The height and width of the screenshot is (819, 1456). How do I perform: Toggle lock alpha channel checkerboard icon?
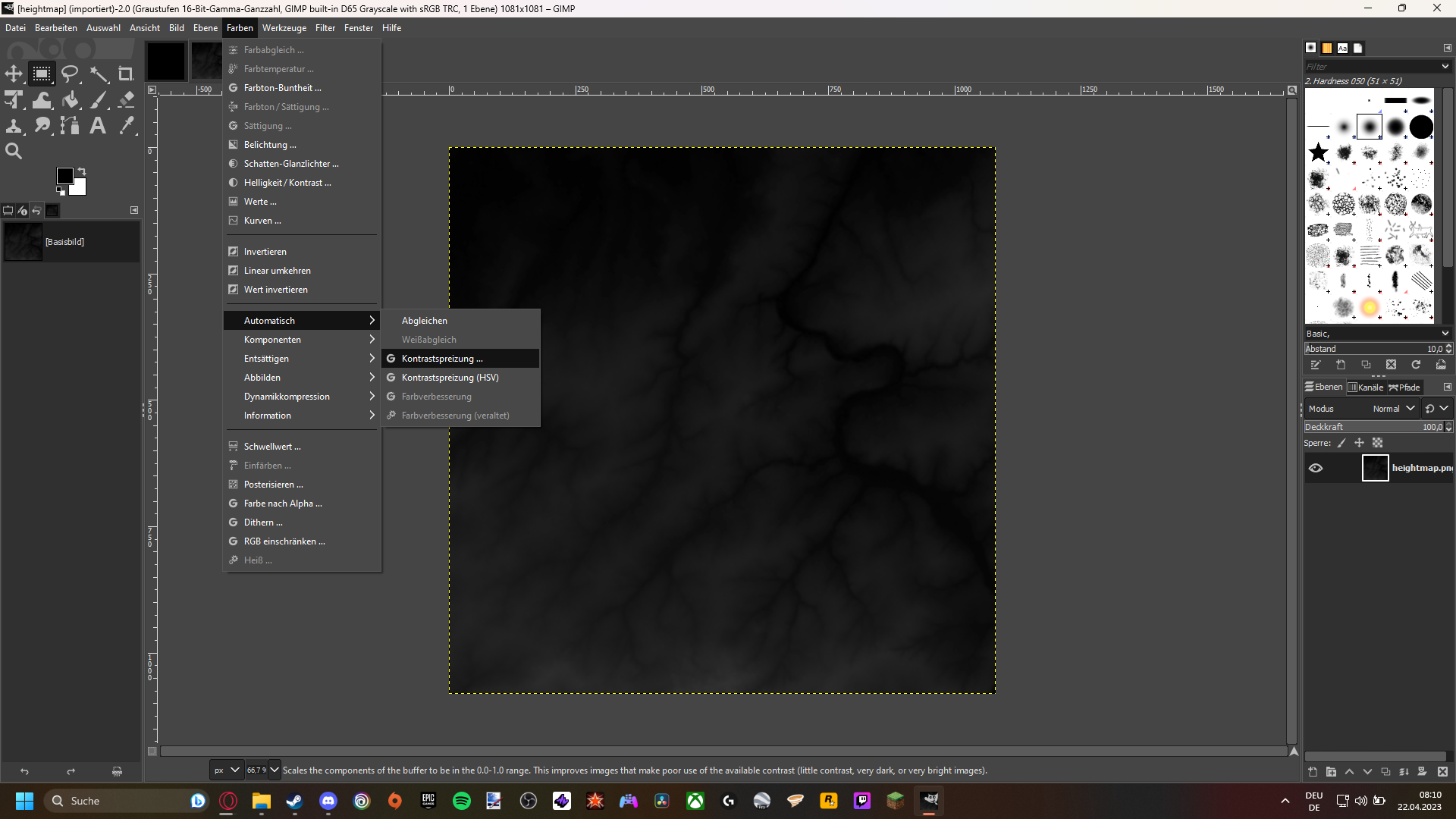coord(1378,443)
